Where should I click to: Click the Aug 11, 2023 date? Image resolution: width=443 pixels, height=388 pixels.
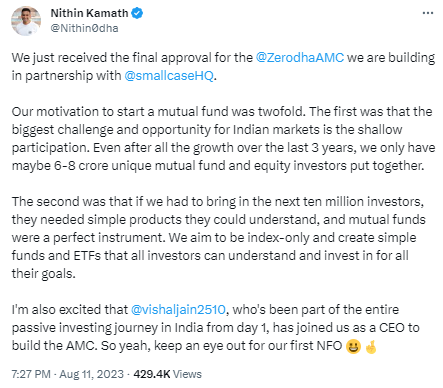[x=91, y=374]
